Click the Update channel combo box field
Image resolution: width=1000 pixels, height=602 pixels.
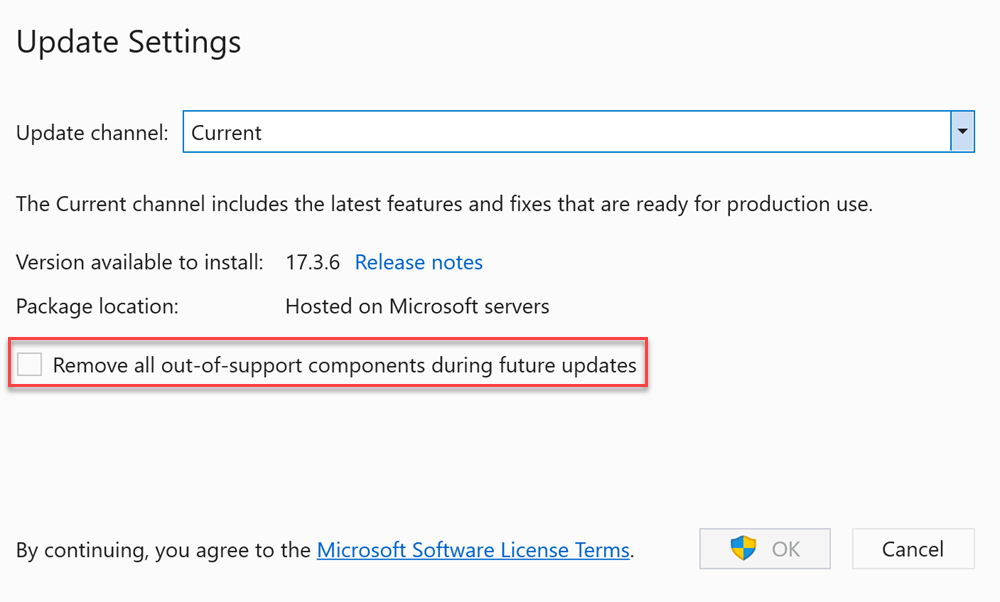(x=578, y=131)
